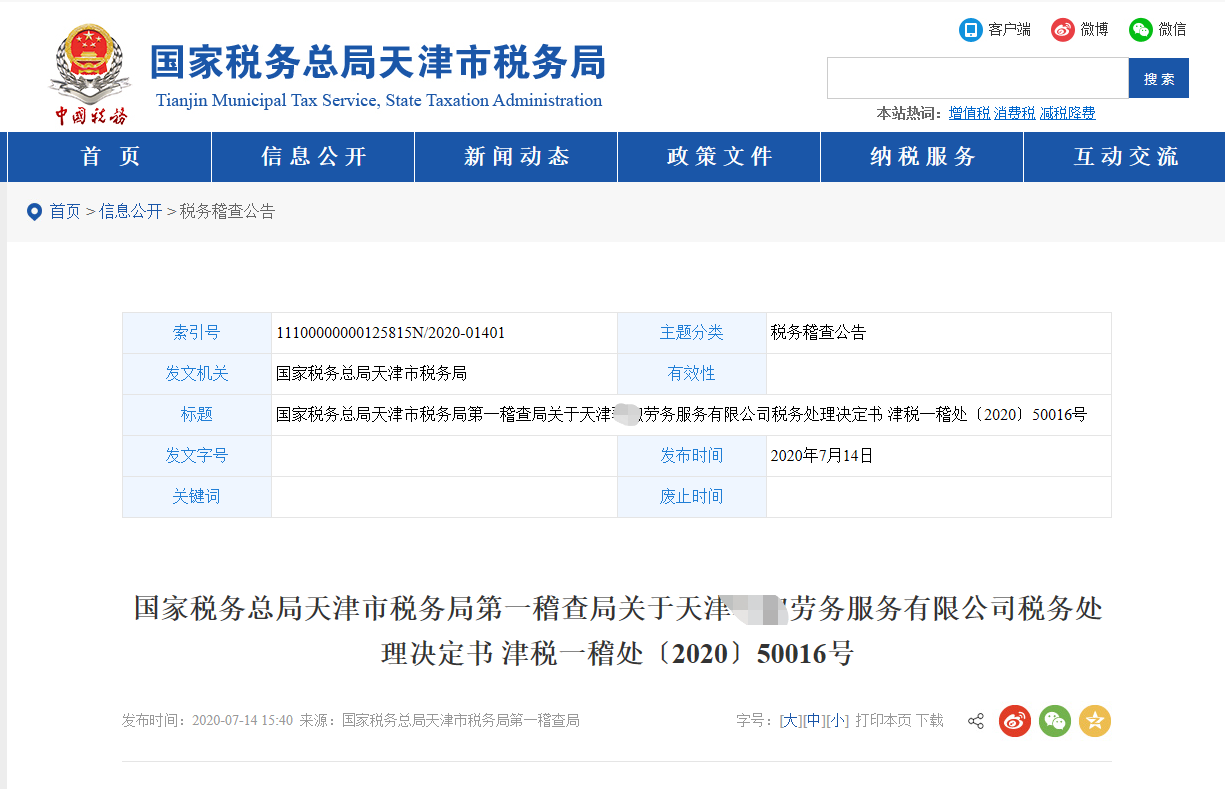This screenshot has width=1225, height=789.
Task: Open hot keyword 减税降费
Action: click(x=1067, y=114)
